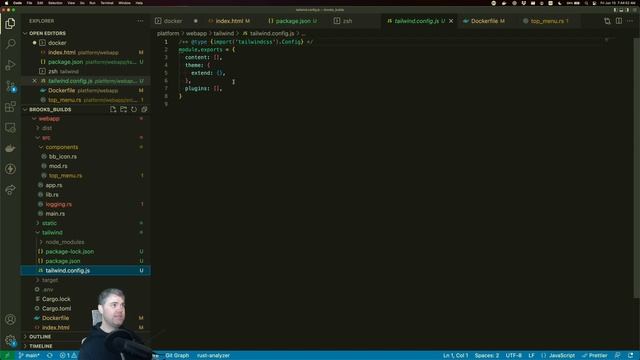Open Run and Debug view
640x360 pixels.
coord(10,65)
